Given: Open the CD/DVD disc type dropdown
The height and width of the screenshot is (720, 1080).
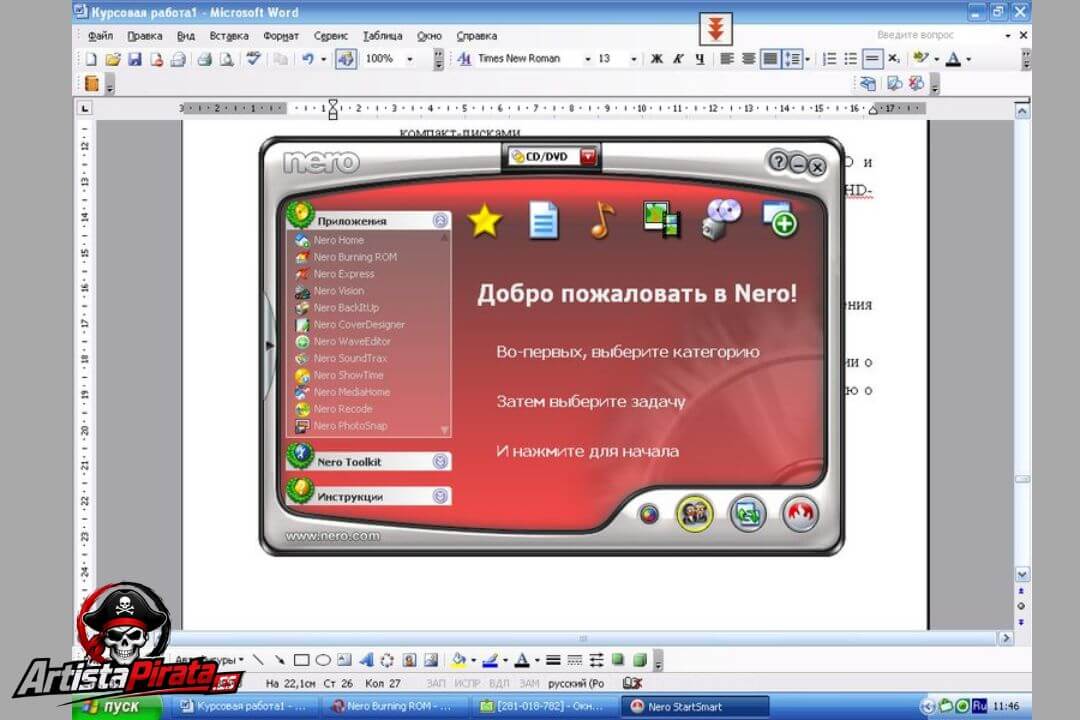Looking at the screenshot, I should (588, 156).
